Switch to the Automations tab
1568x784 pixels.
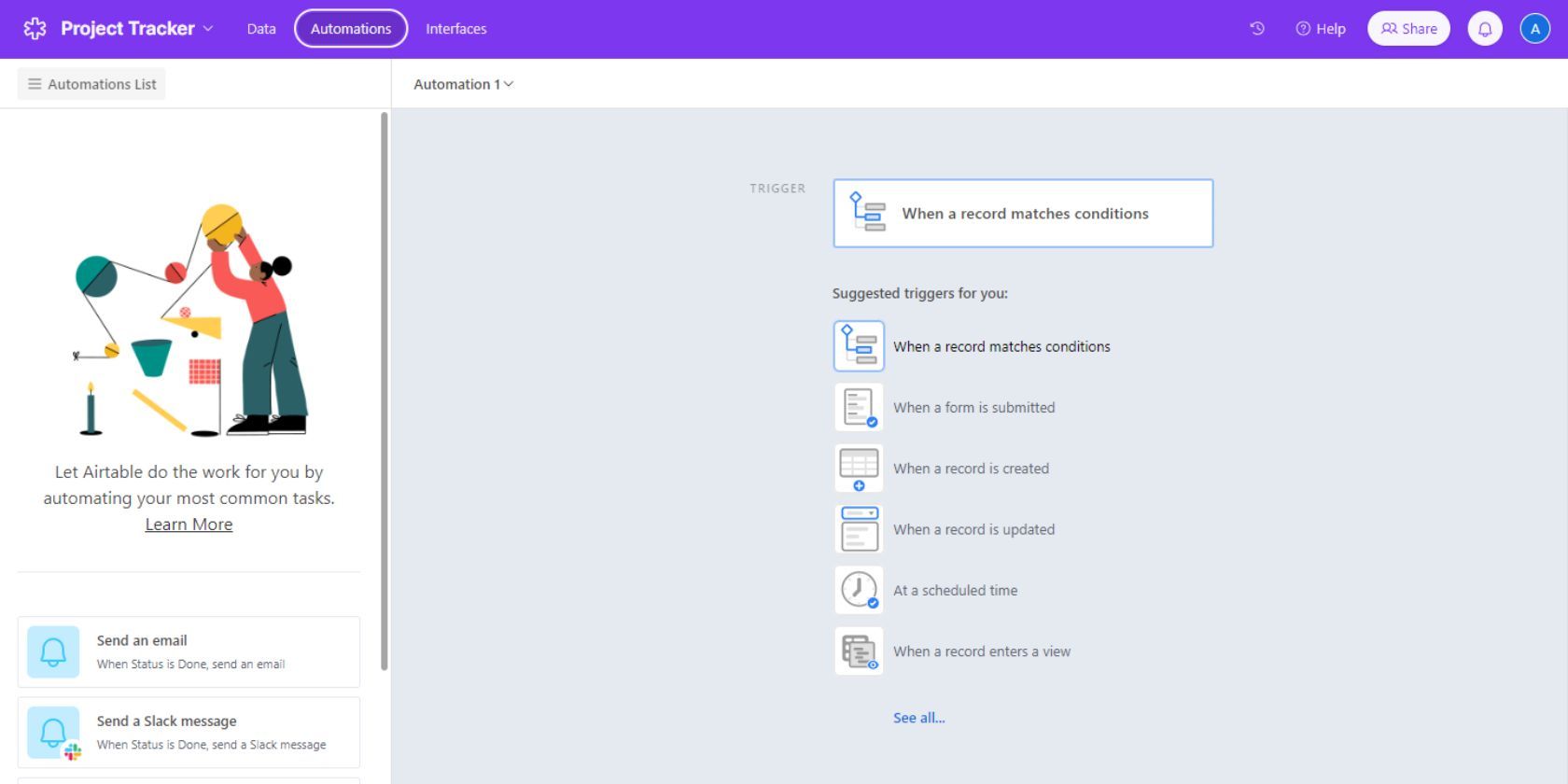tap(351, 29)
